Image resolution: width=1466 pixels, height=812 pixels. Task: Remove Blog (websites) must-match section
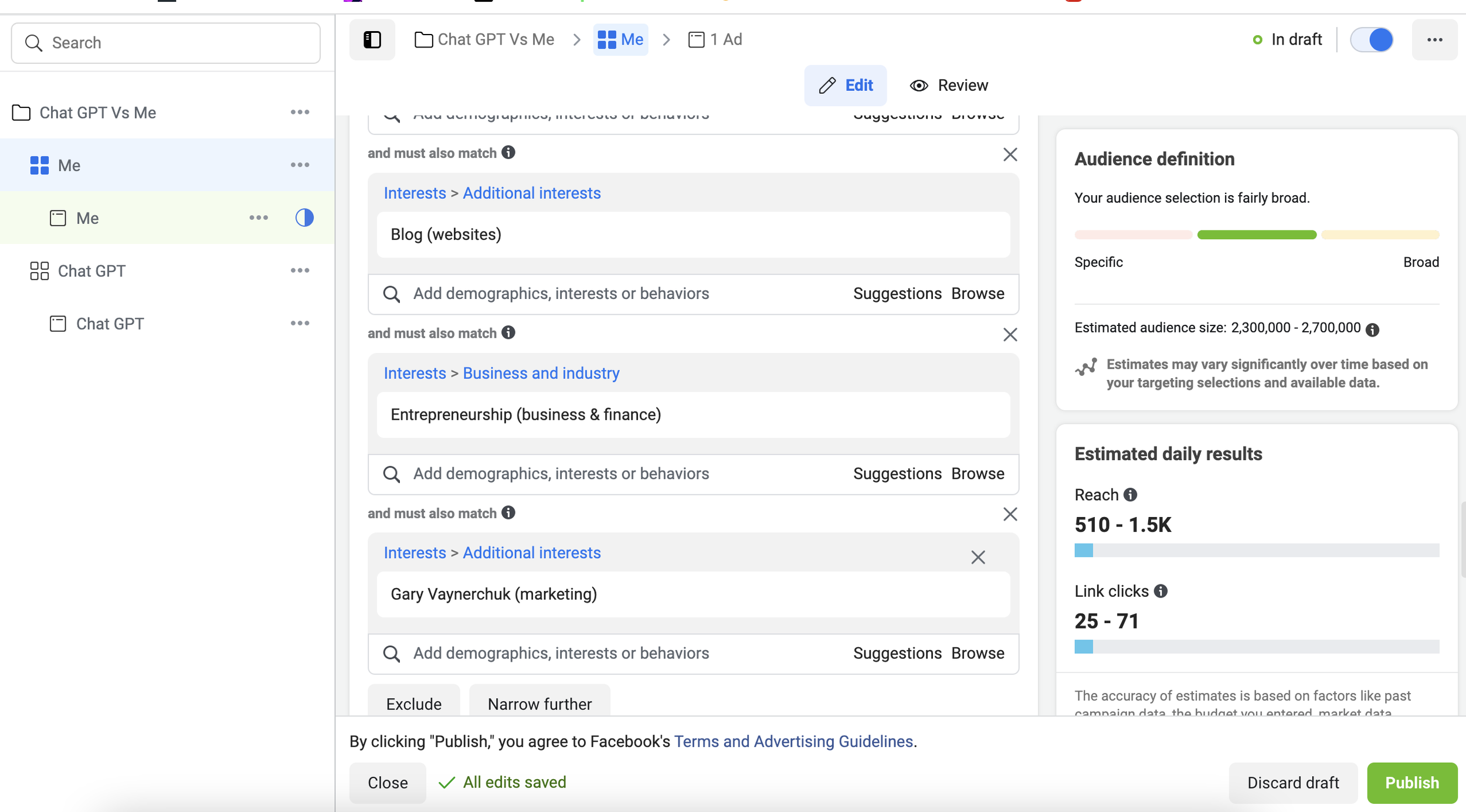[1010, 154]
